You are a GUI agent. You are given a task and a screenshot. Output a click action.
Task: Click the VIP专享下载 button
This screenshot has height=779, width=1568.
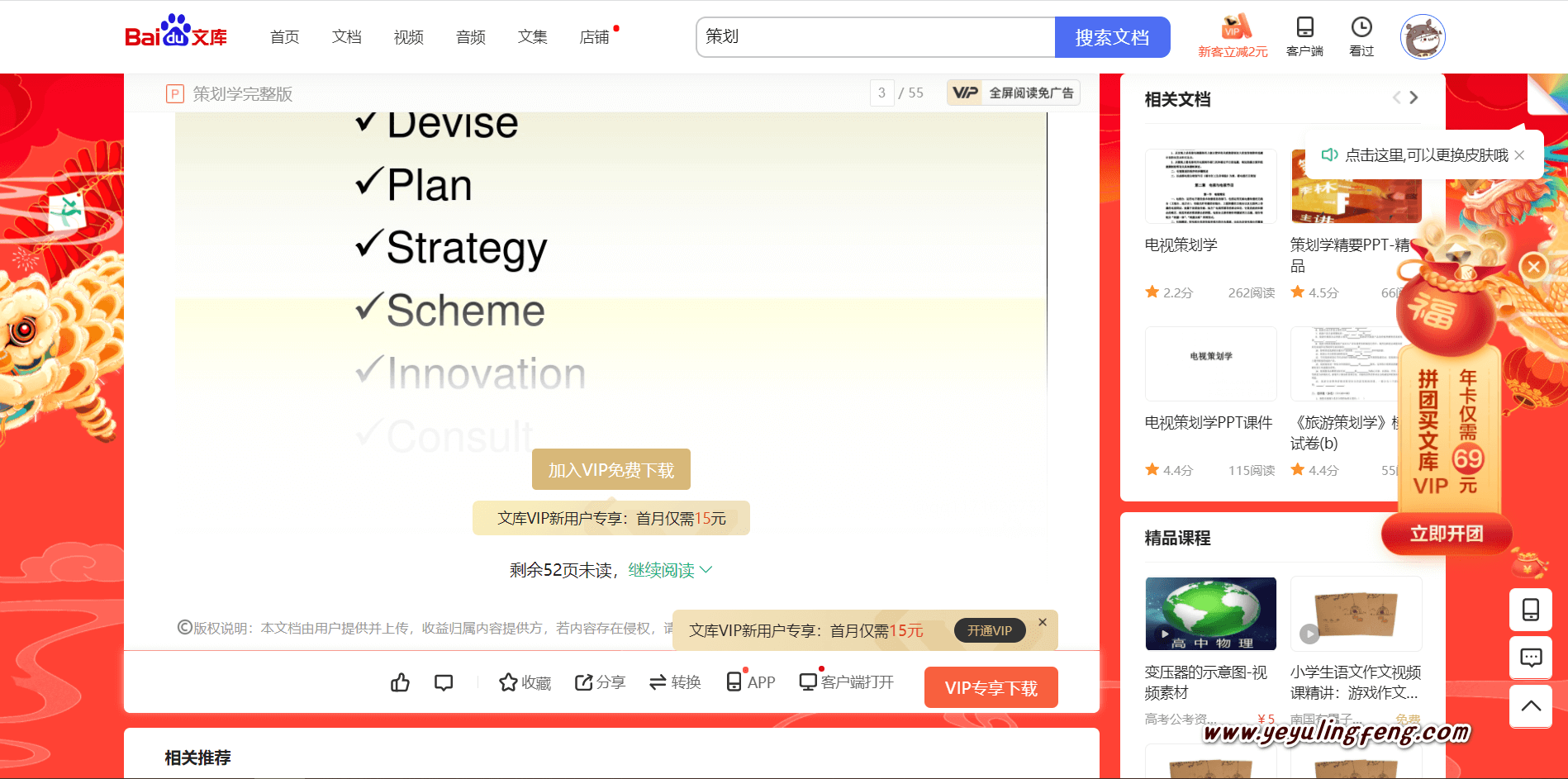click(991, 687)
